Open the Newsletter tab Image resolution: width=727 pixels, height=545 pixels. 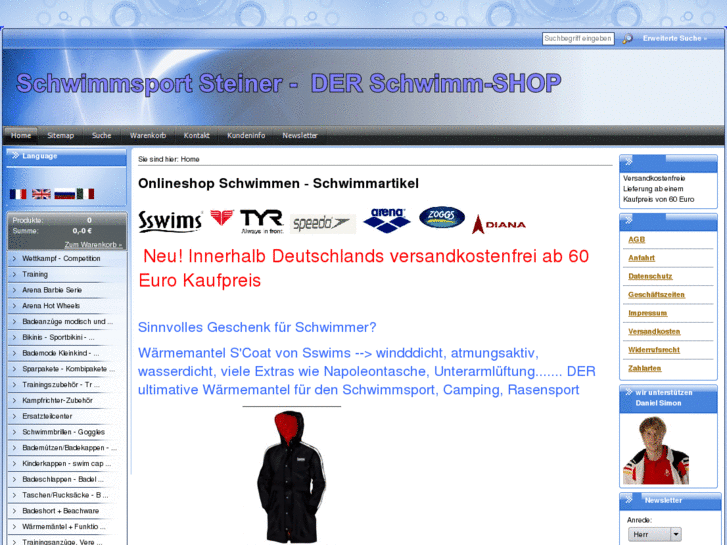coord(300,135)
